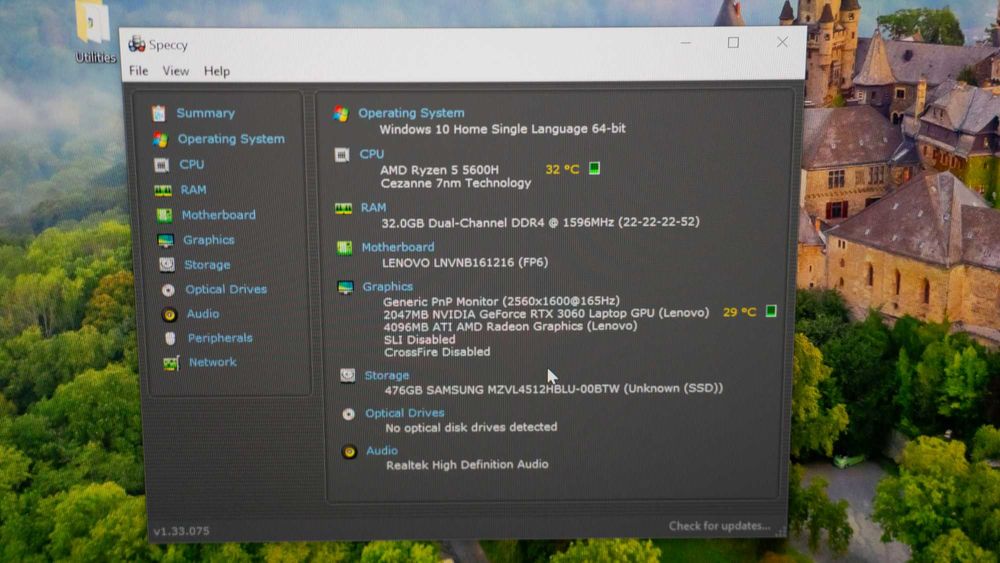This screenshot has width=1000, height=563.
Task: Maximize the Speccy window
Action: (x=733, y=43)
